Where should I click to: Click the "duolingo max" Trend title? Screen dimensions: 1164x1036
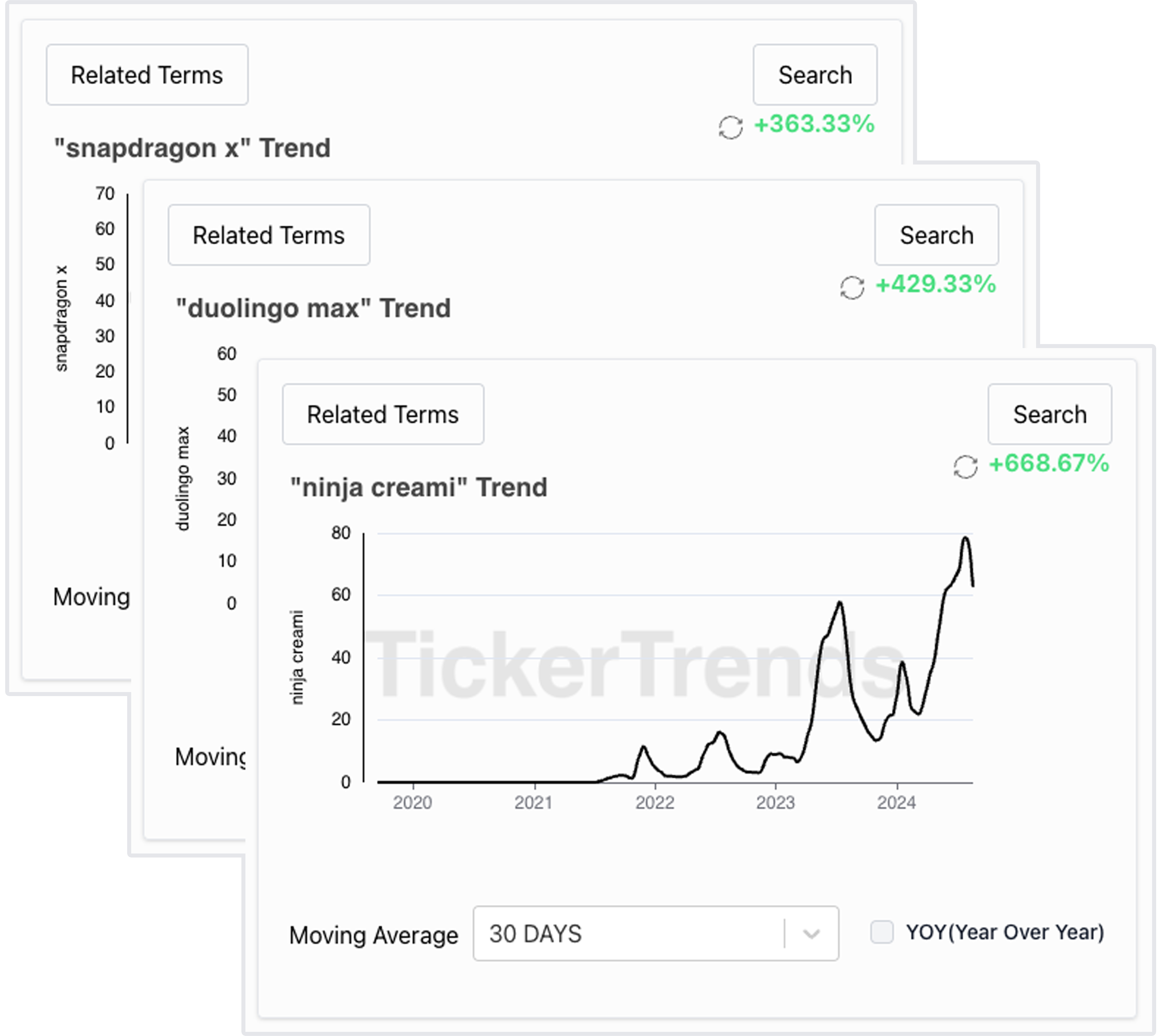tap(313, 308)
